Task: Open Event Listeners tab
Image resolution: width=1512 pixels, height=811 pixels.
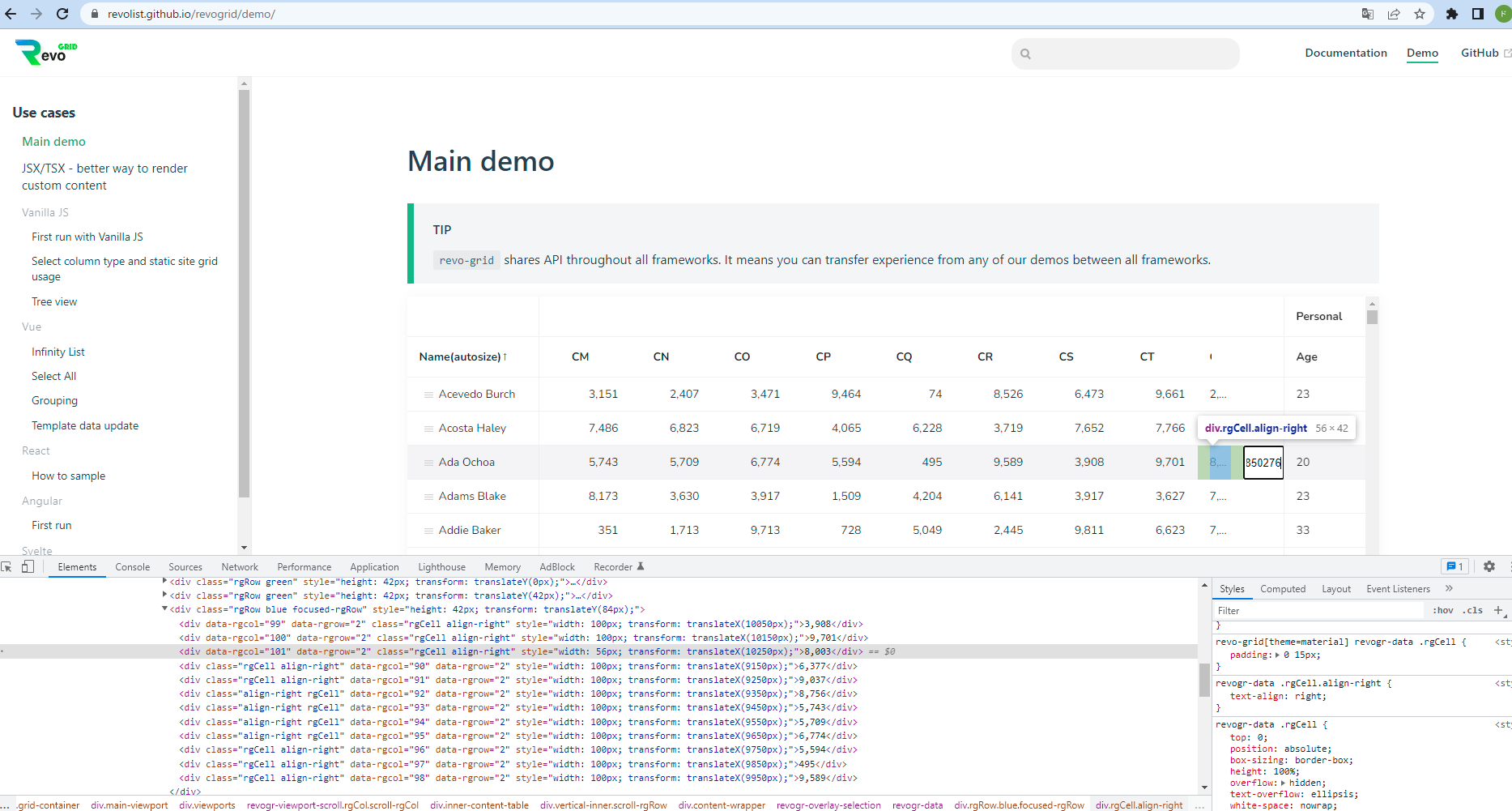Action: coord(1398,589)
